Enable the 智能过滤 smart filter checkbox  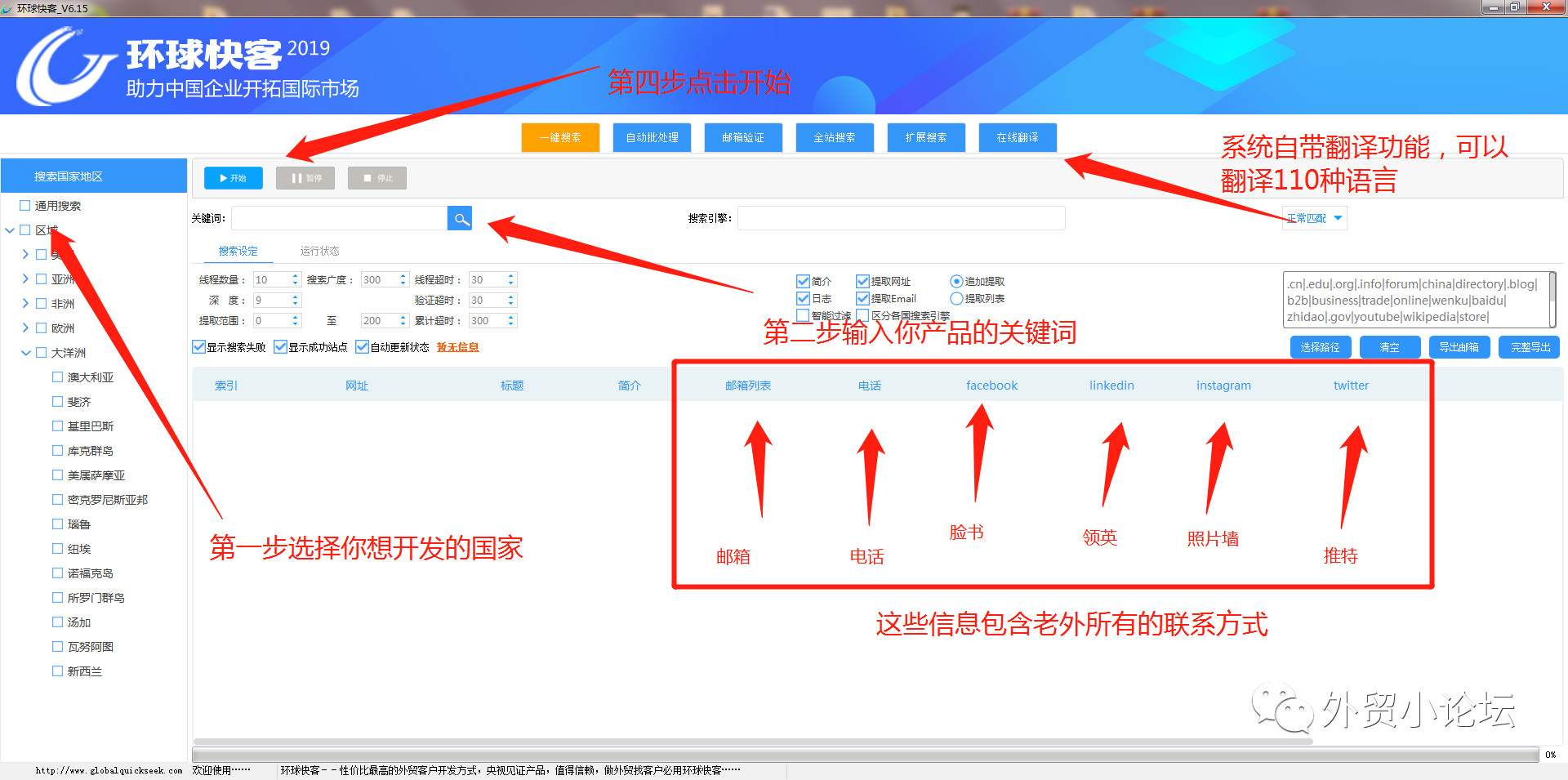pyautogui.click(x=803, y=315)
